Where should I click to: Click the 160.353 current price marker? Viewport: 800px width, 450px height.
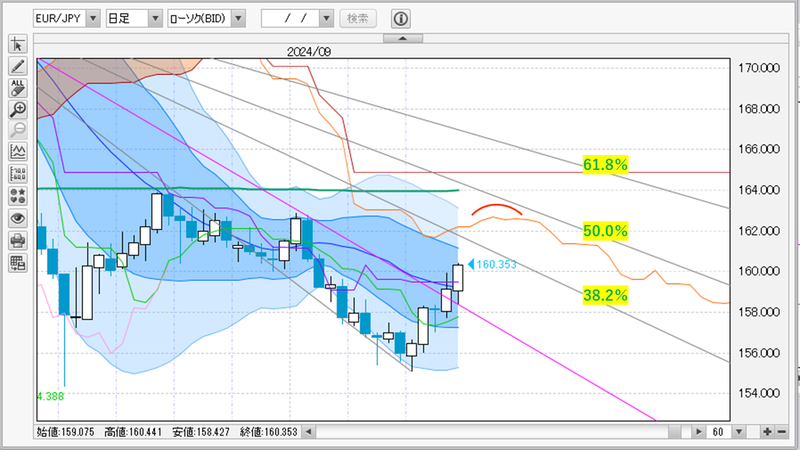pyautogui.click(x=492, y=264)
